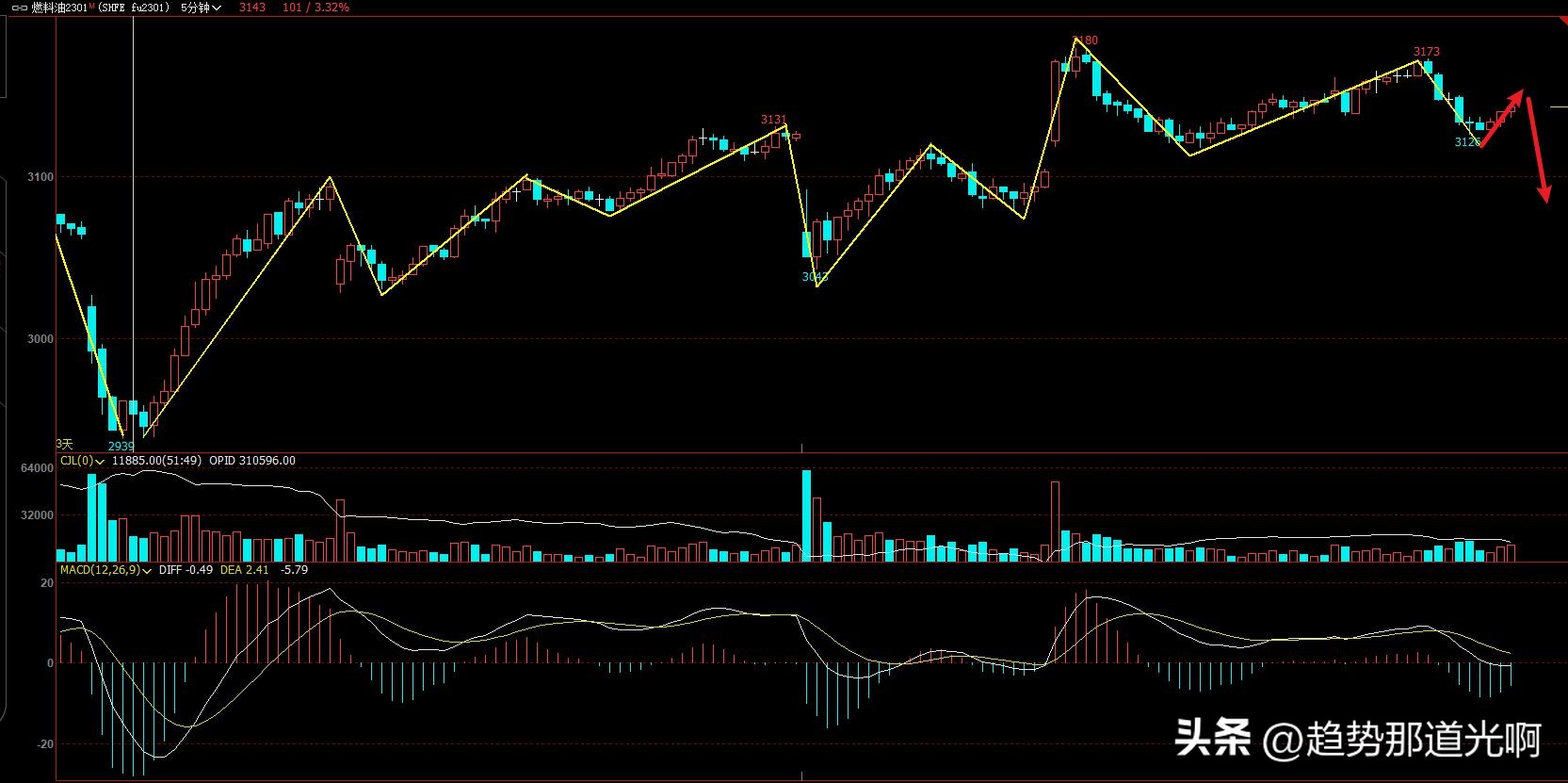Click the 3100 price axis label
1568x783 pixels.
click(40, 177)
